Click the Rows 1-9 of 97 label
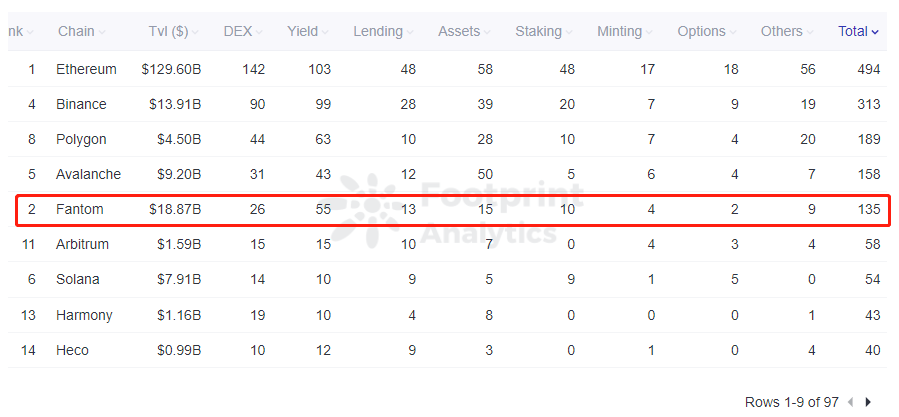 coord(791,402)
